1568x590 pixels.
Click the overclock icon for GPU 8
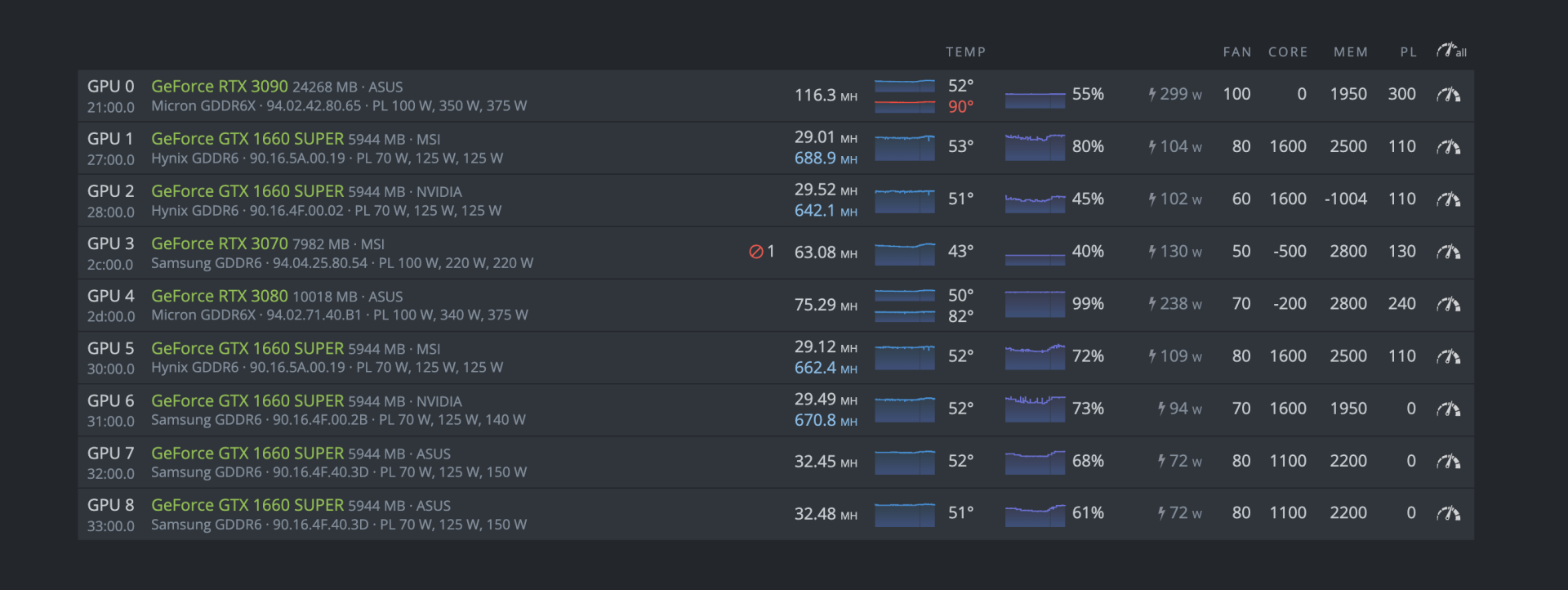(1448, 513)
